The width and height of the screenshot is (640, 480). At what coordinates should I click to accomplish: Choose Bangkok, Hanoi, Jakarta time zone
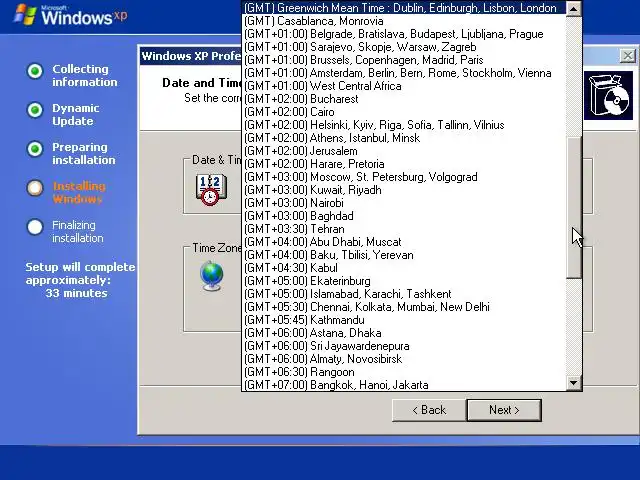[x=404, y=385]
